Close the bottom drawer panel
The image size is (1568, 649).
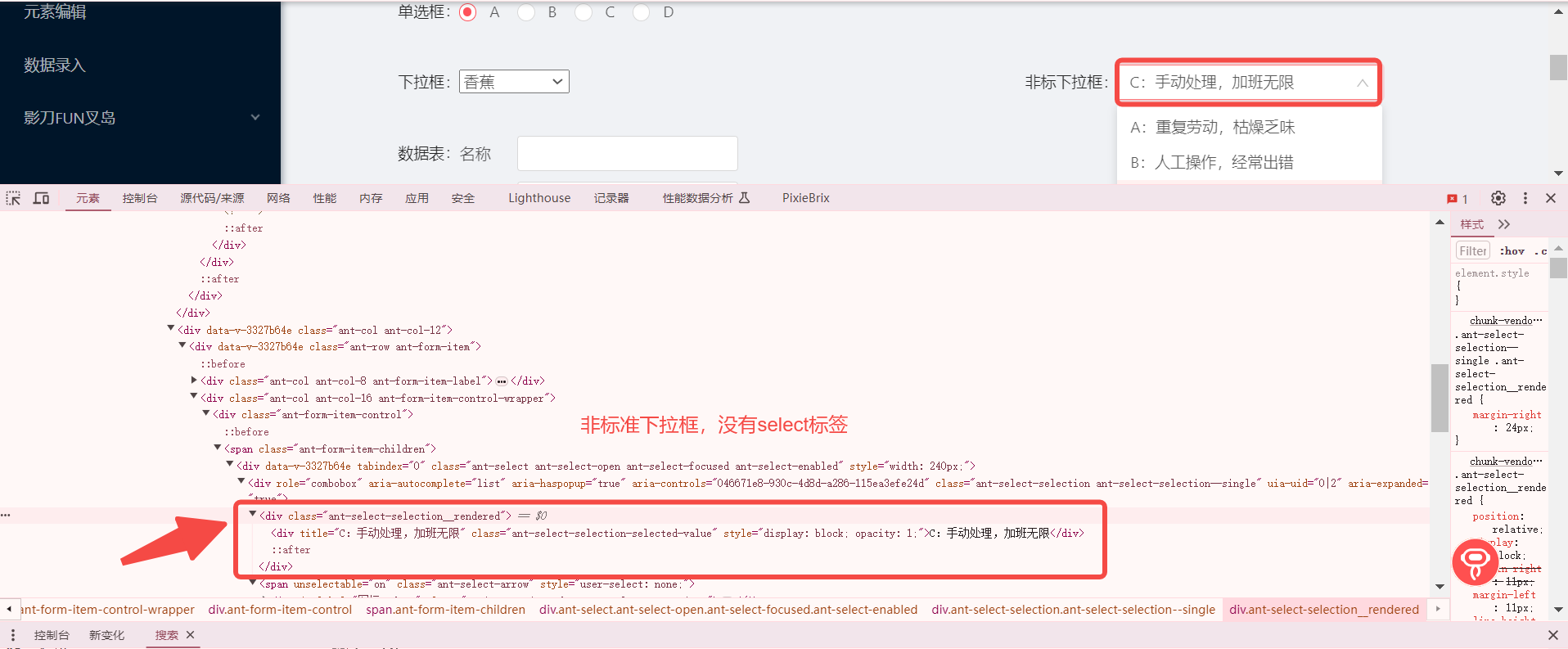[x=1553, y=635]
